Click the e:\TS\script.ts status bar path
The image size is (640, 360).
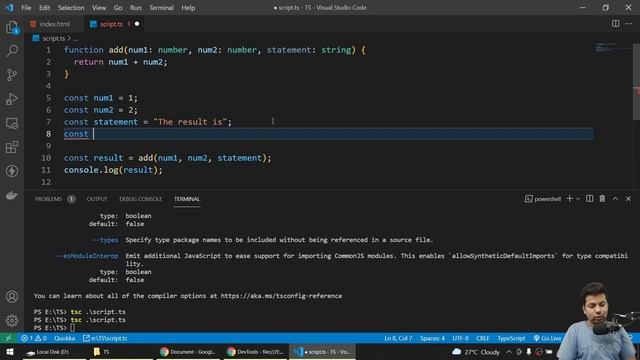click(105, 338)
